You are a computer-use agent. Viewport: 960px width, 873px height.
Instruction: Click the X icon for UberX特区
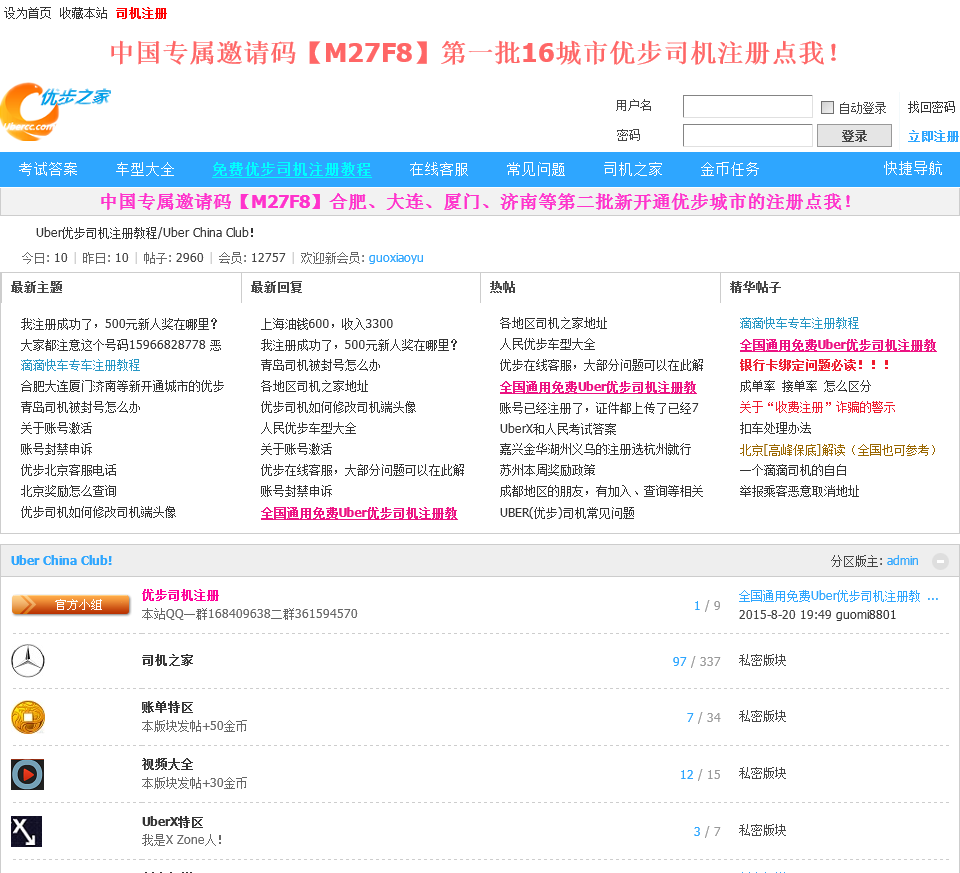click(27, 831)
